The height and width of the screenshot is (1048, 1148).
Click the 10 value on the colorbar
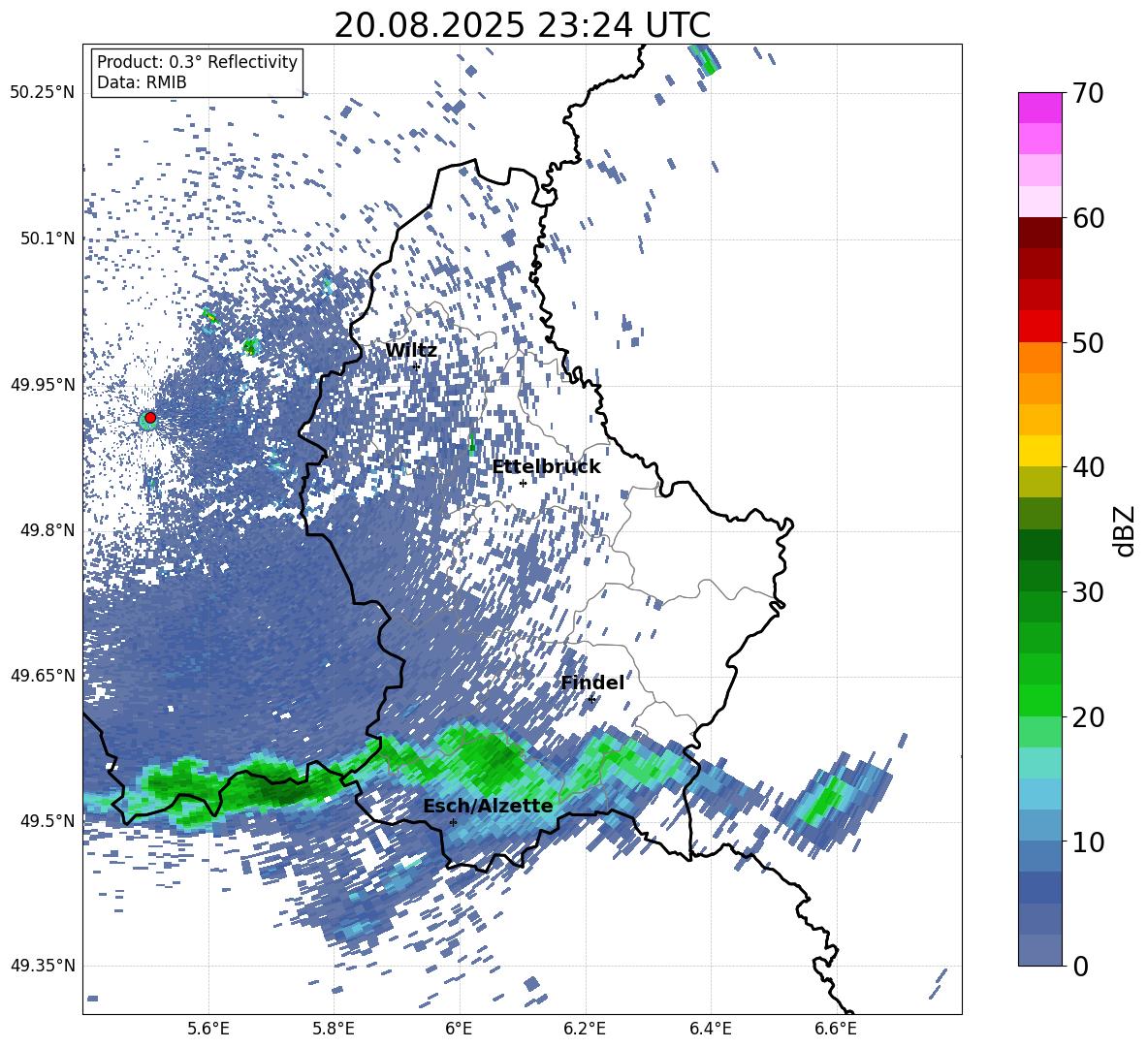coord(1088,842)
